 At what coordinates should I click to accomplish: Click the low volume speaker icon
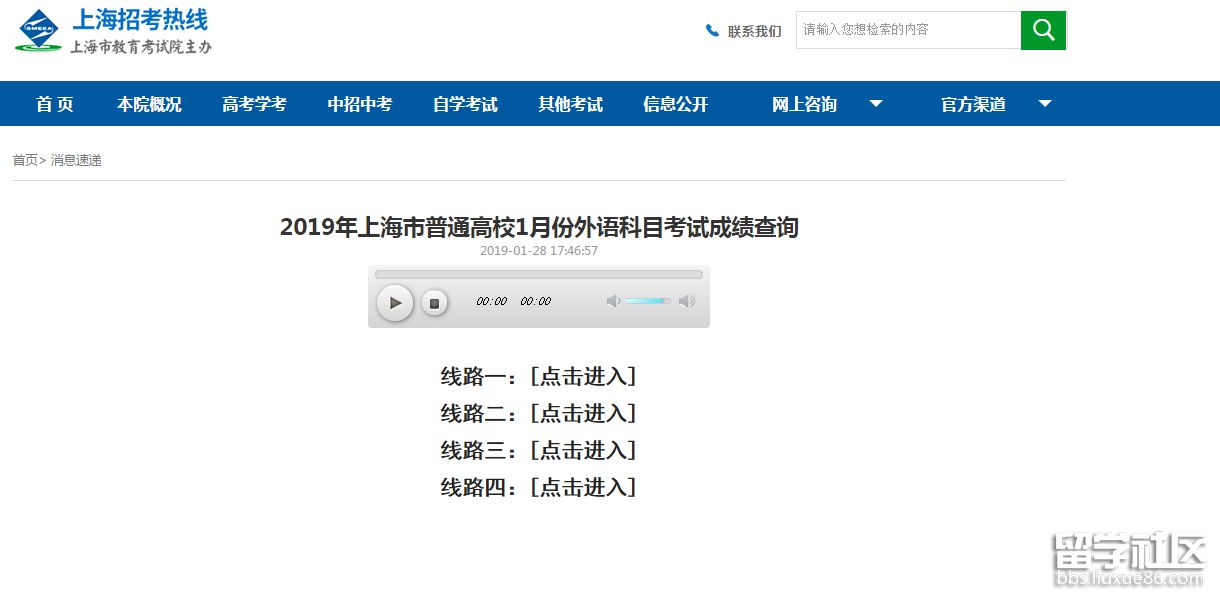pyautogui.click(x=613, y=301)
